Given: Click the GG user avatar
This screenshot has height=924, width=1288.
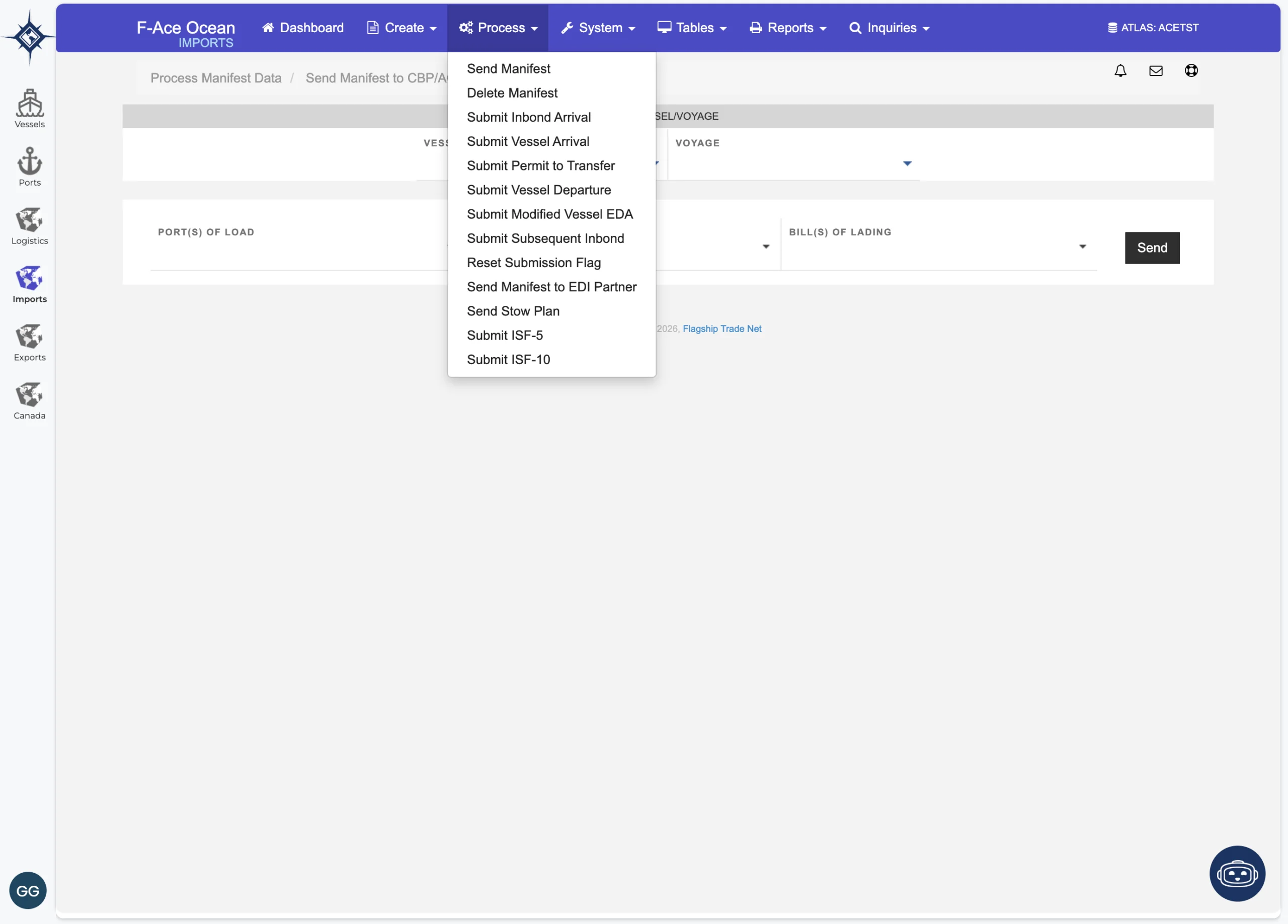Looking at the screenshot, I should tap(28, 890).
